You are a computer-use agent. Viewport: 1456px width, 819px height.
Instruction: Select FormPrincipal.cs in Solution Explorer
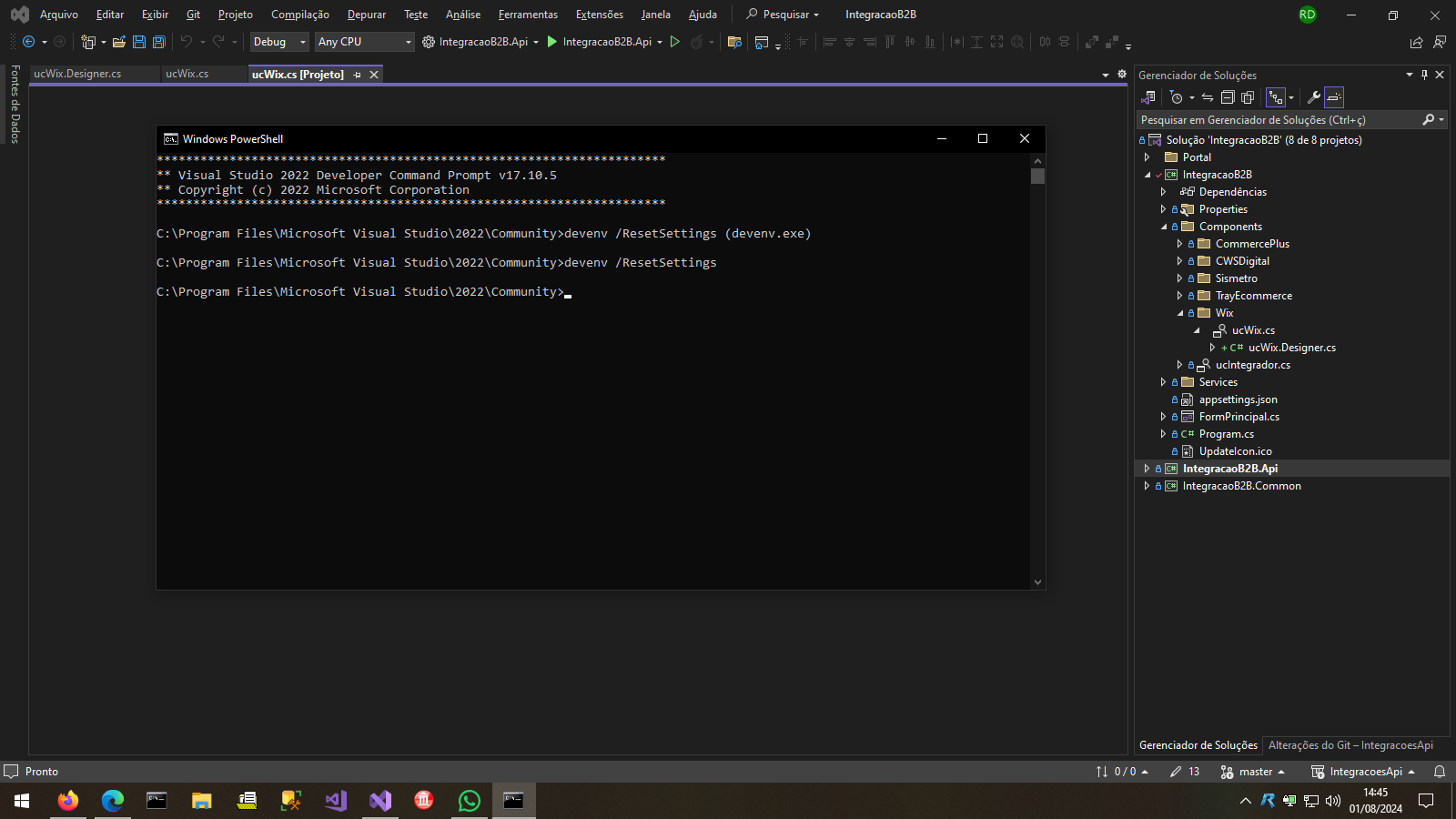1239,417
